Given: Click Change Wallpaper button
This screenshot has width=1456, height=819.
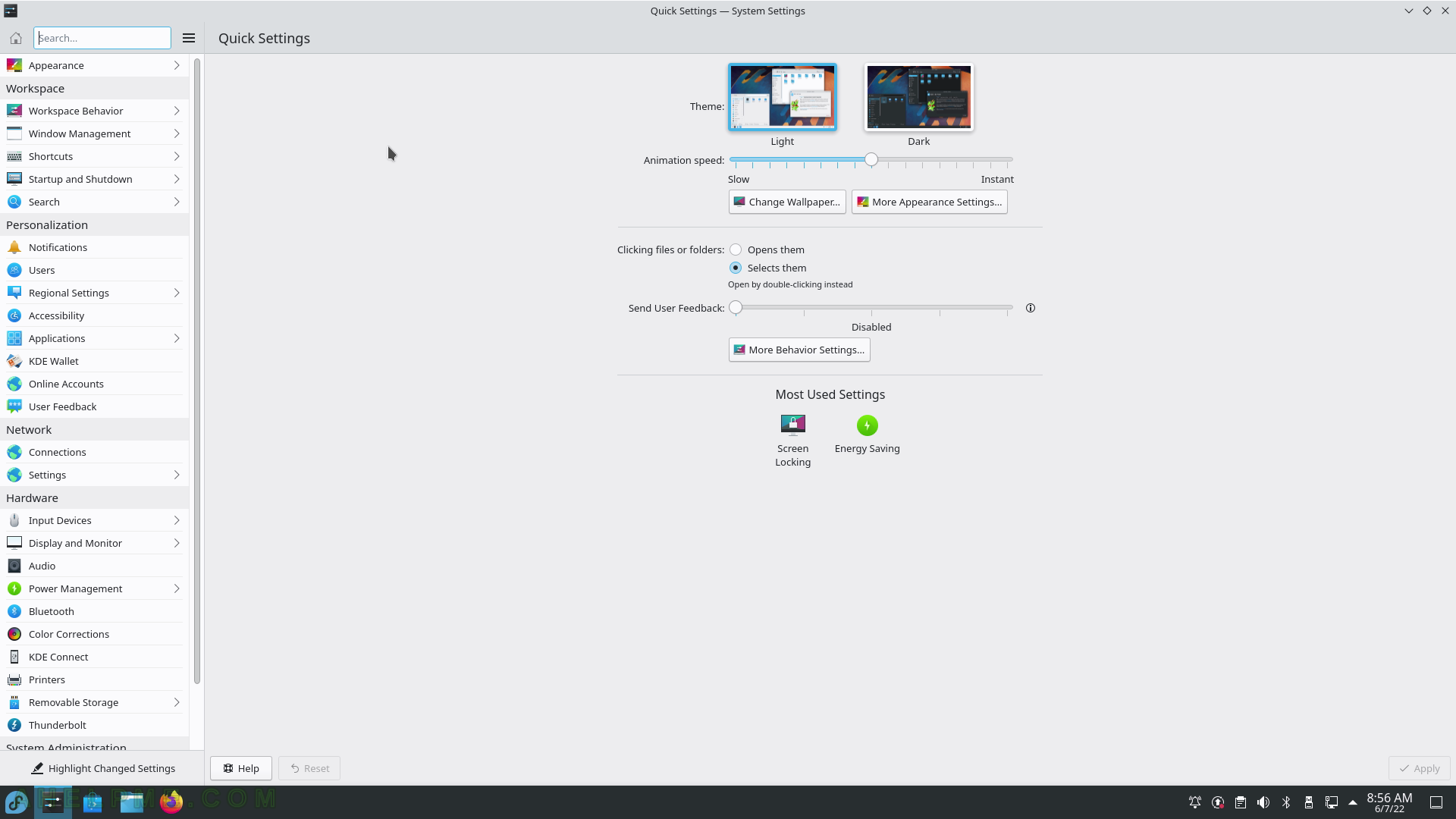Looking at the screenshot, I should pos(787,202).
